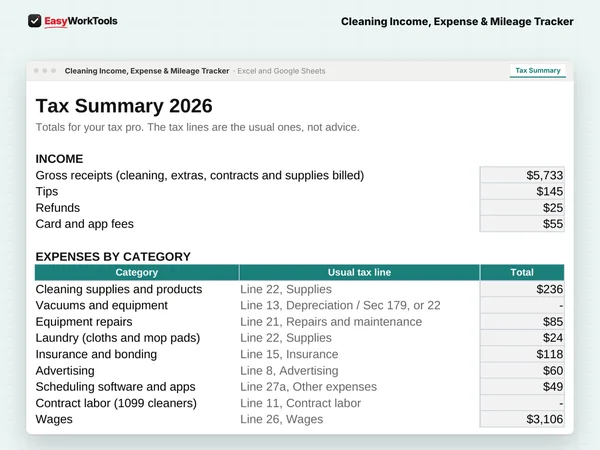
Task: Click the Total column header
Action: (x=522, y=272)
